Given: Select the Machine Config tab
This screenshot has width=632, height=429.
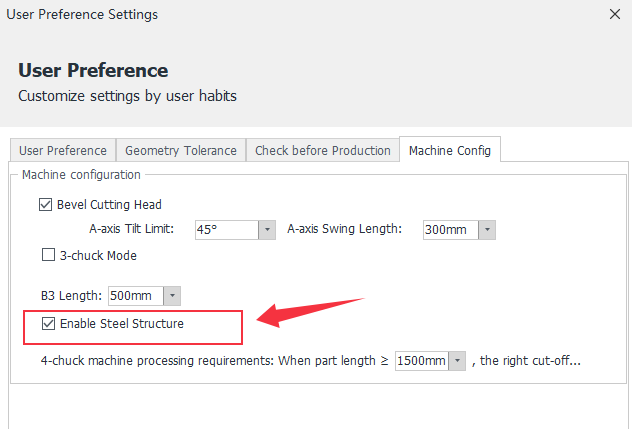Looking at the screenshot, I should 450,150.
